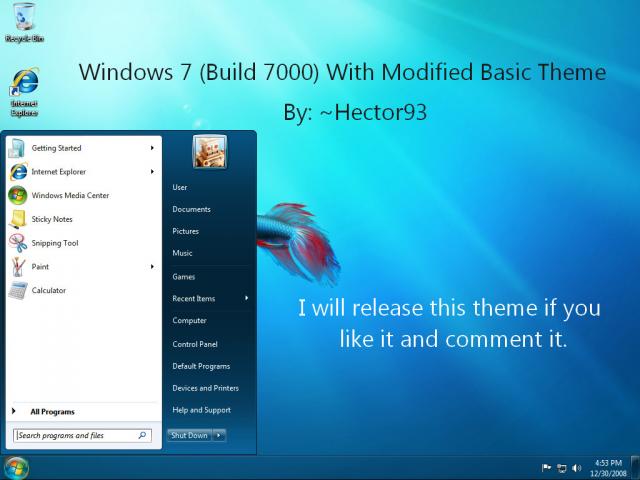Click the Start orb button
This screenshot has width=640, height=480.
tap(16, 468)
